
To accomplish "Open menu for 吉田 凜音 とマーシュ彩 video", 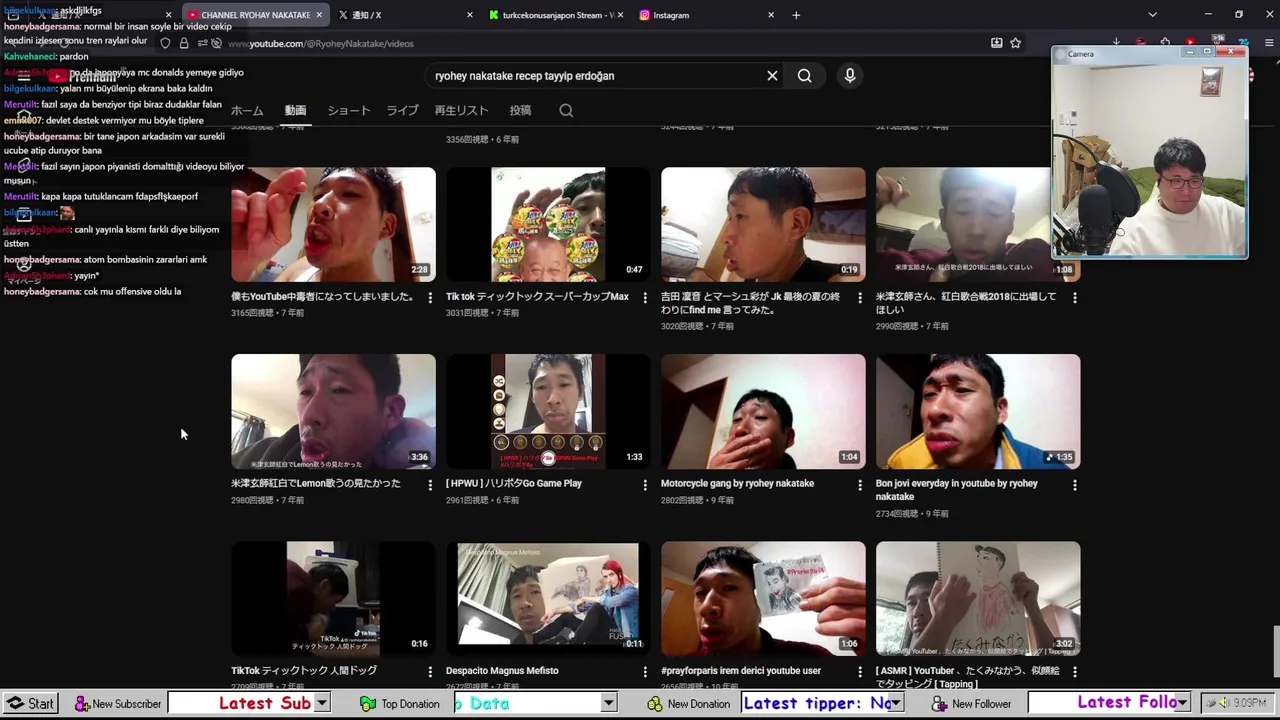I will click(860, 298).
